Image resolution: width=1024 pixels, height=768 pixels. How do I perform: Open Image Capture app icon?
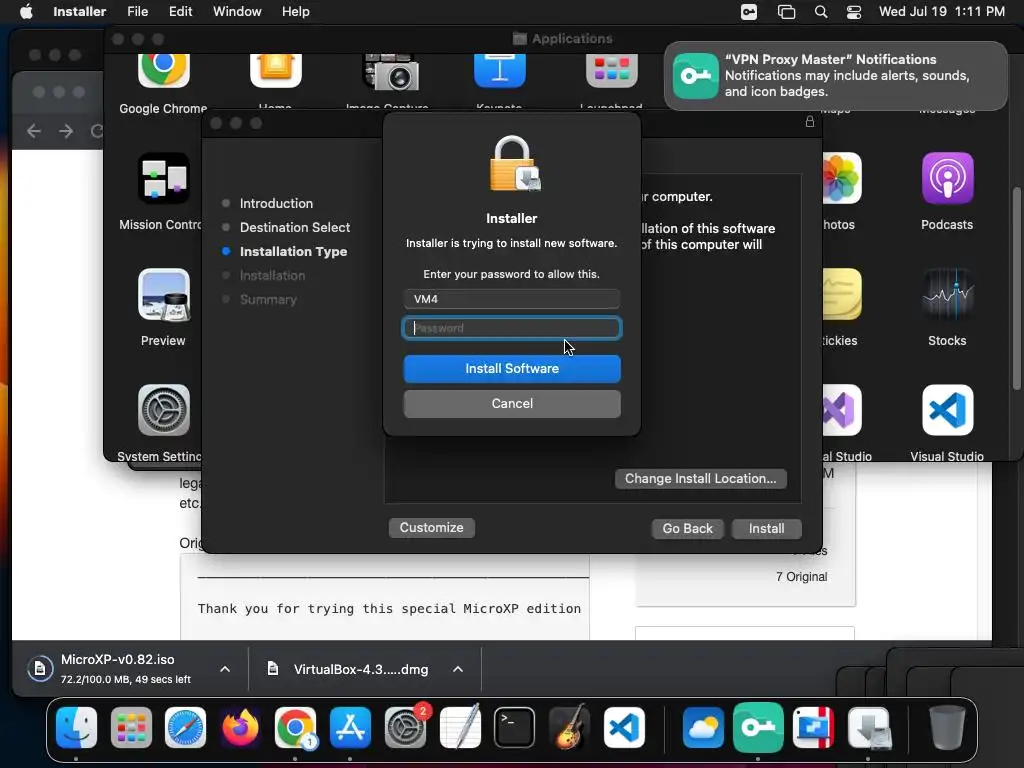coord(391,71)
